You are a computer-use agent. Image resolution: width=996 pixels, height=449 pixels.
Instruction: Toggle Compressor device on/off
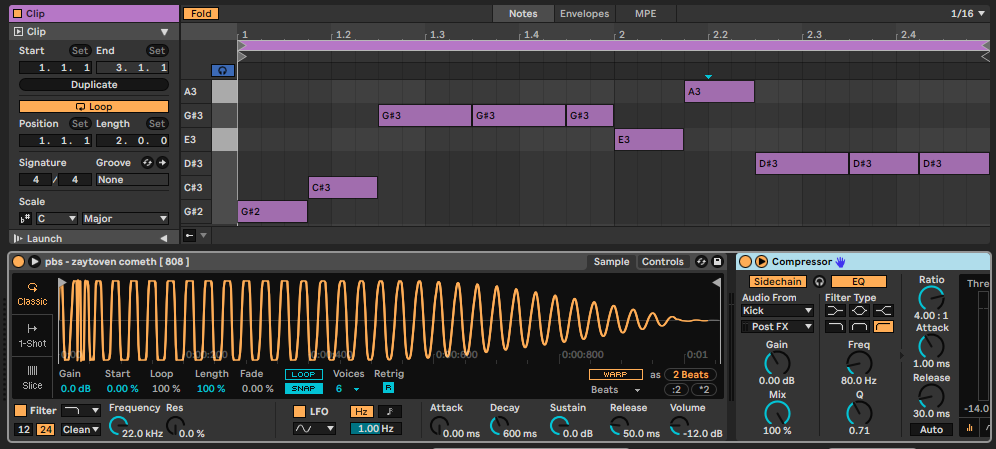[x=746, y=262]
